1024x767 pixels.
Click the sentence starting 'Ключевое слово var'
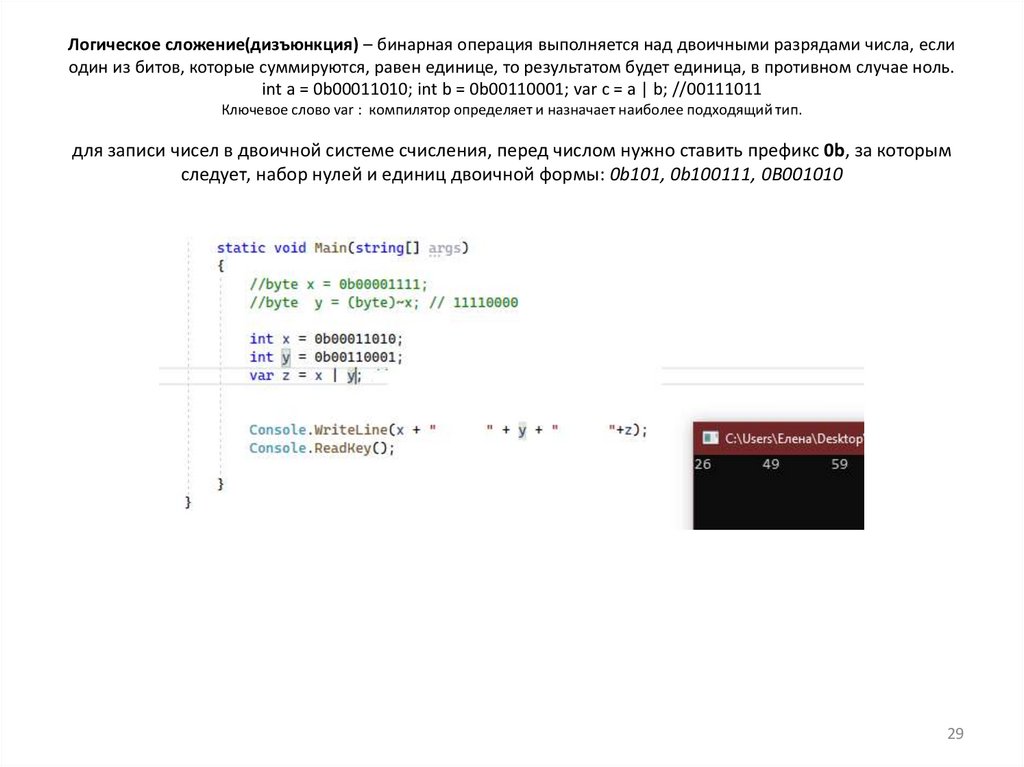(x=511, y=110)
